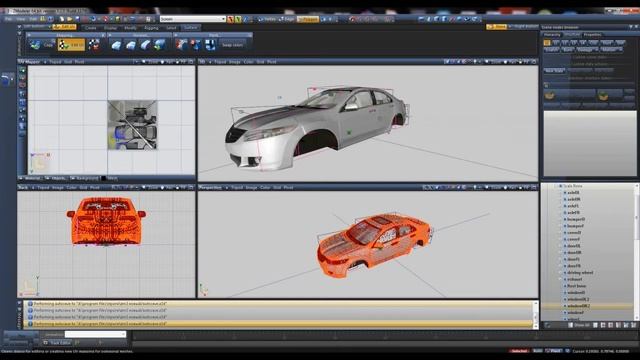Open the Properties tab in the scene browser

[592, 35]
